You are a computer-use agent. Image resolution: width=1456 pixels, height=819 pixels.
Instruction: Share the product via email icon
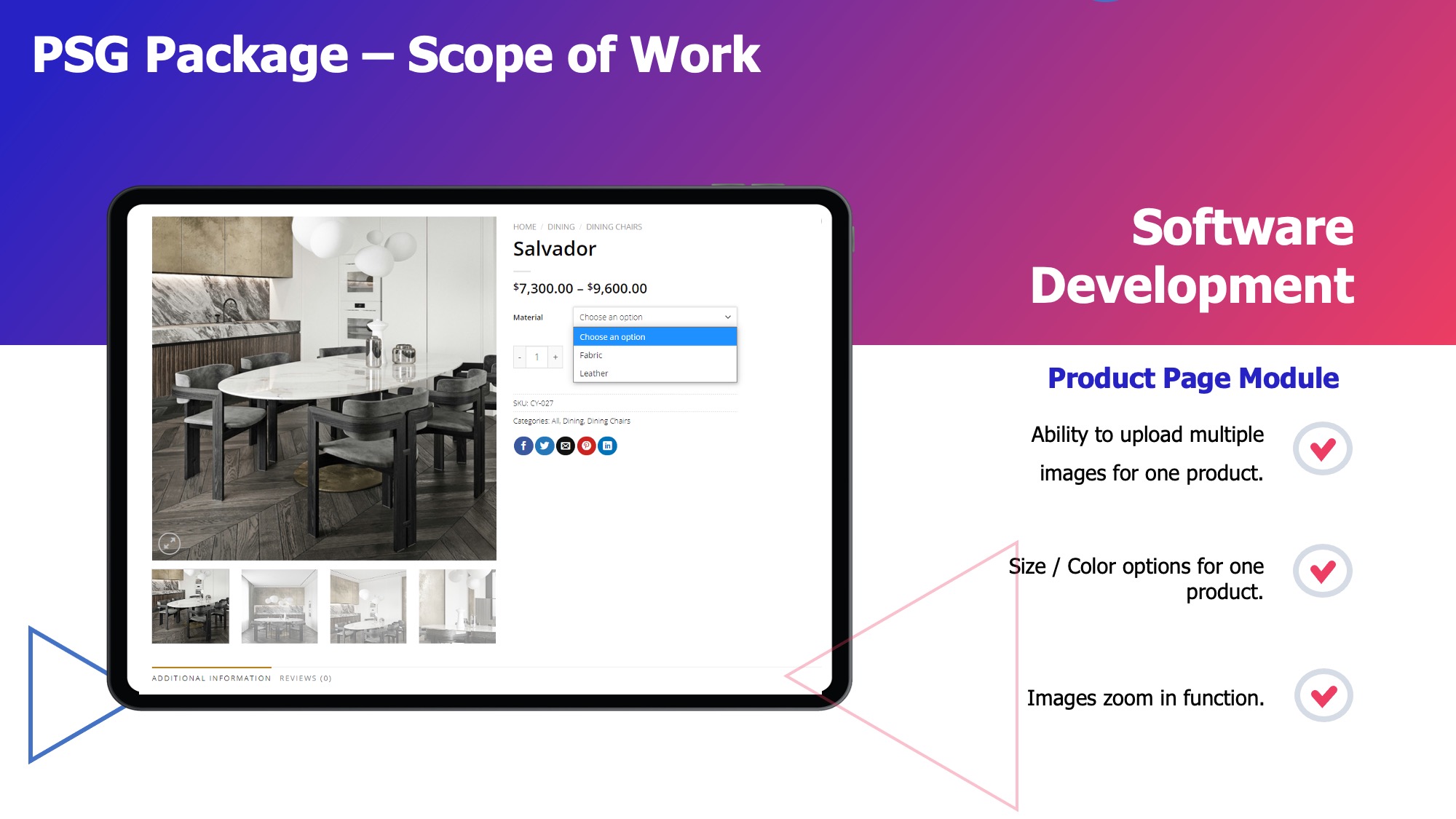tap(565, 446)
